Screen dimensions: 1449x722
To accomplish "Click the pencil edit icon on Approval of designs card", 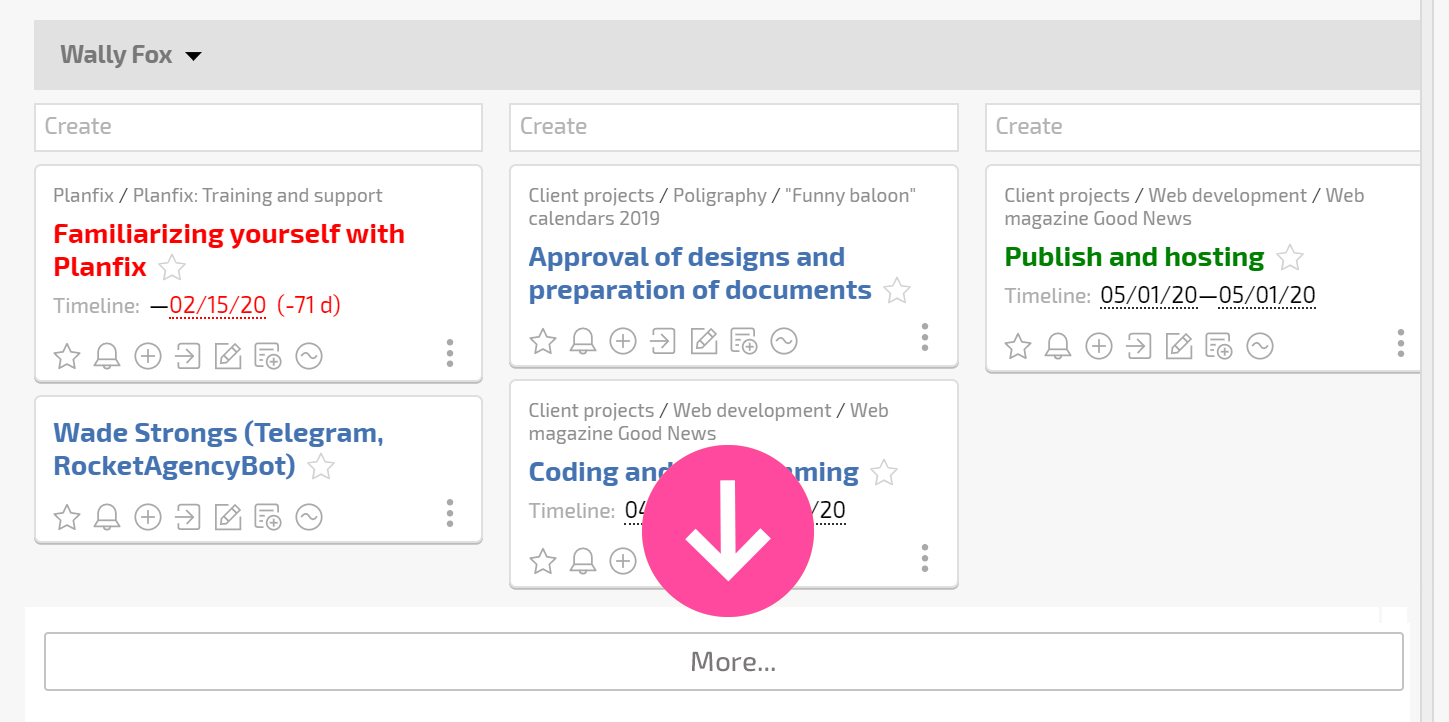I will (x=704, y=341).
